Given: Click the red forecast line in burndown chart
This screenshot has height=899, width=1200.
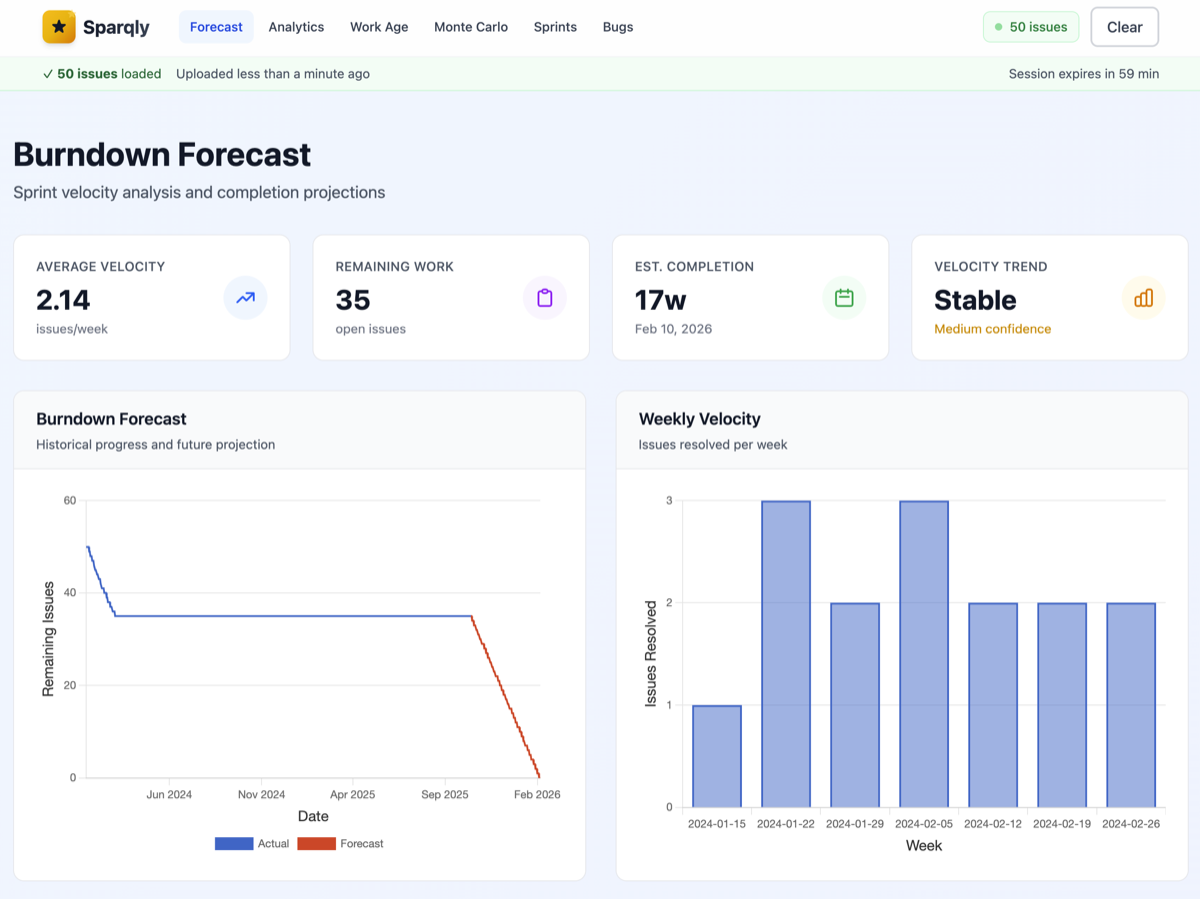Looking at the screenshot, I should pyautogui.click(x=505, y=696).
